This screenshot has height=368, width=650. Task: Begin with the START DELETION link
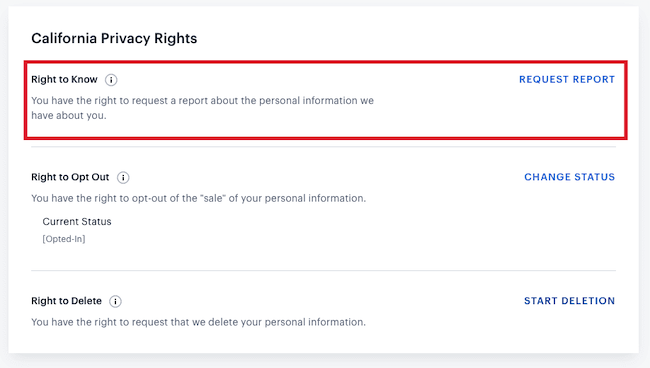(569, 301)
